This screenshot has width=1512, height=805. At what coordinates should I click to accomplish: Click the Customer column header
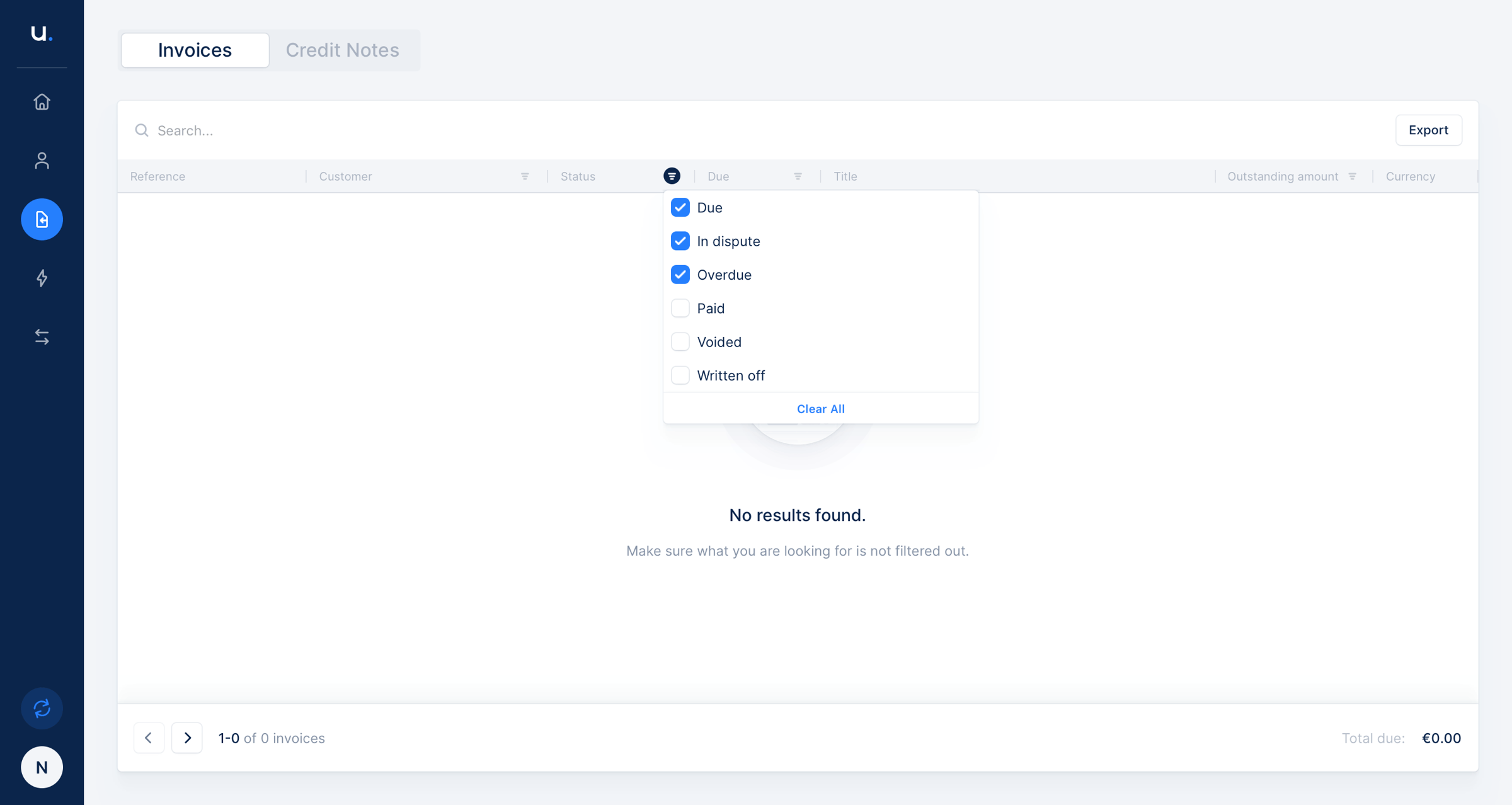(345, 176)
